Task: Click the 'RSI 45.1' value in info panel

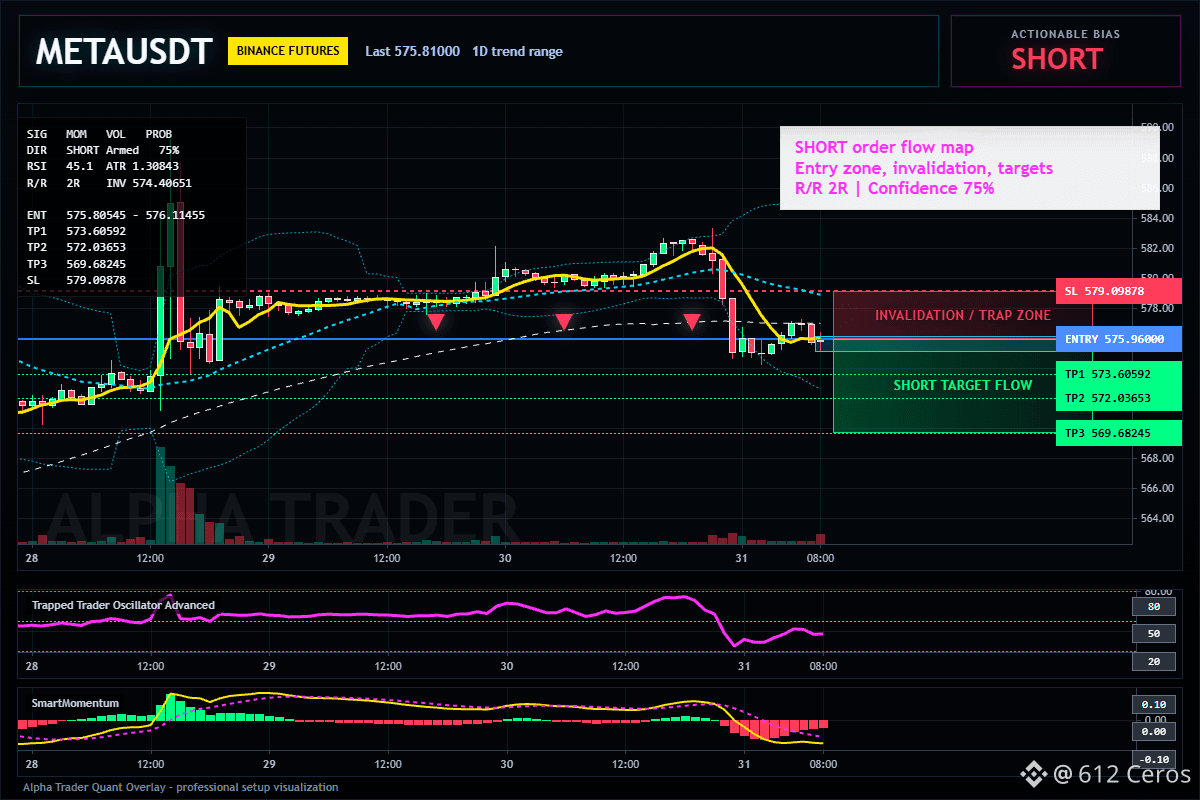Action: [x=60, y=165]
